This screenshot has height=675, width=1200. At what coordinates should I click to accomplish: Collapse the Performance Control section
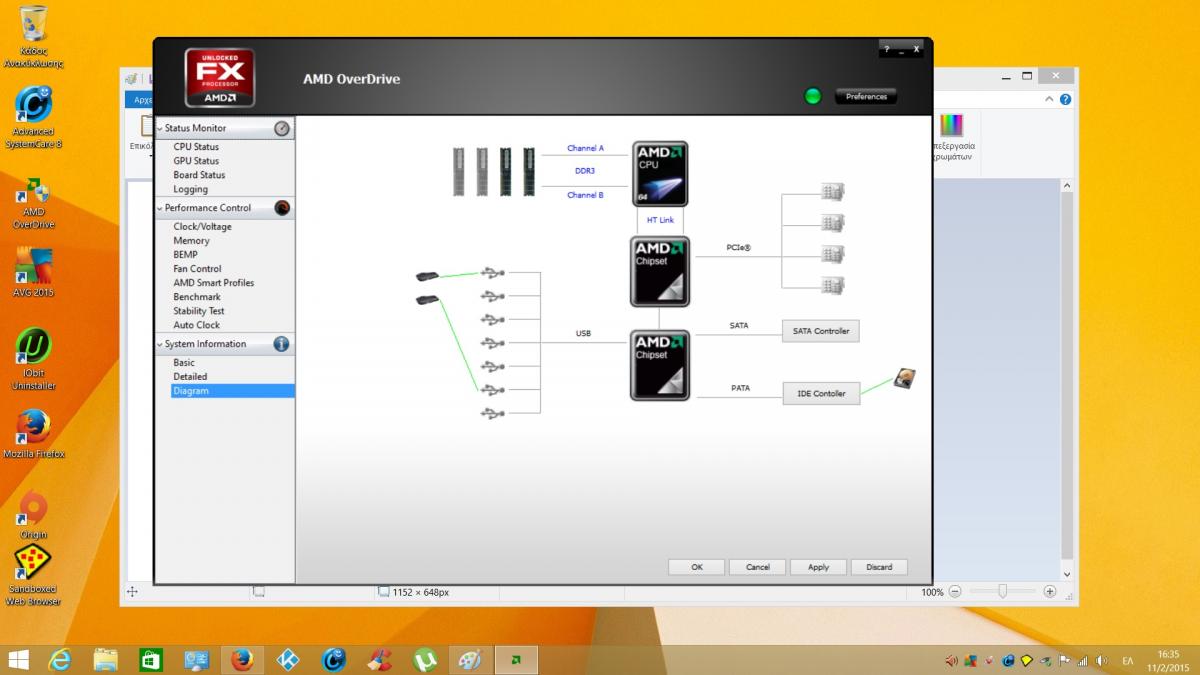(x=159, y=208)
